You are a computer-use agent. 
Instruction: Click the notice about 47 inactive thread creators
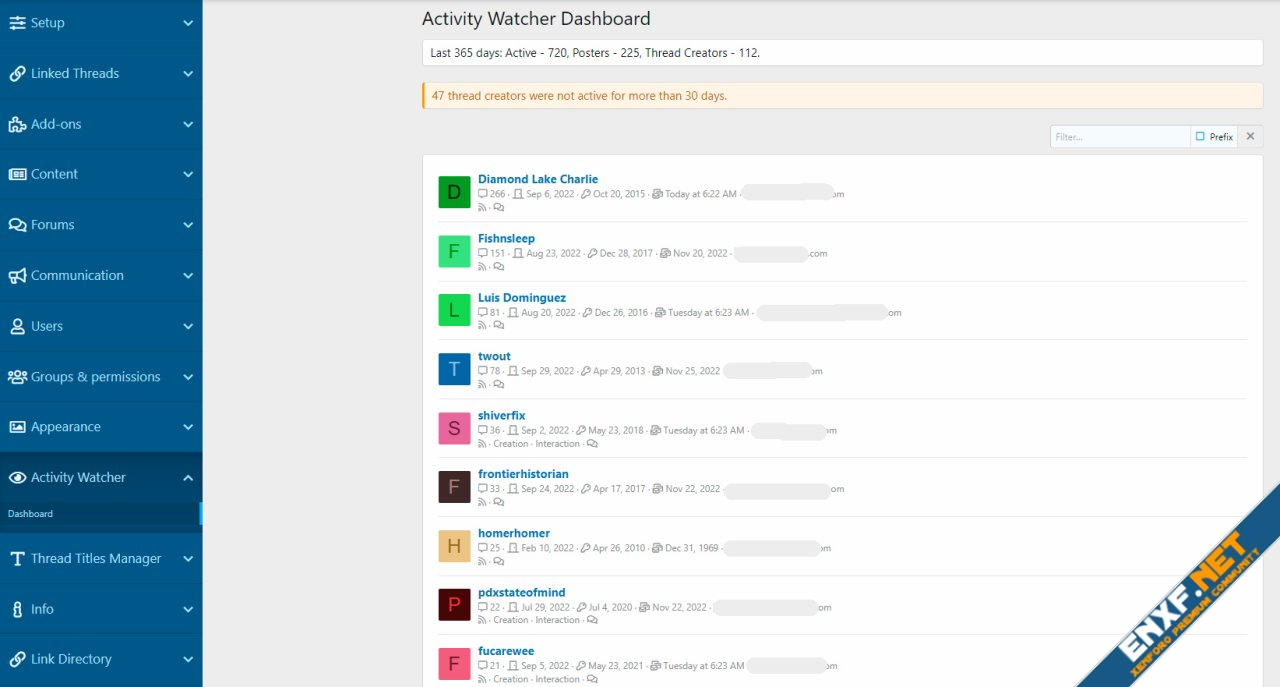842,96
